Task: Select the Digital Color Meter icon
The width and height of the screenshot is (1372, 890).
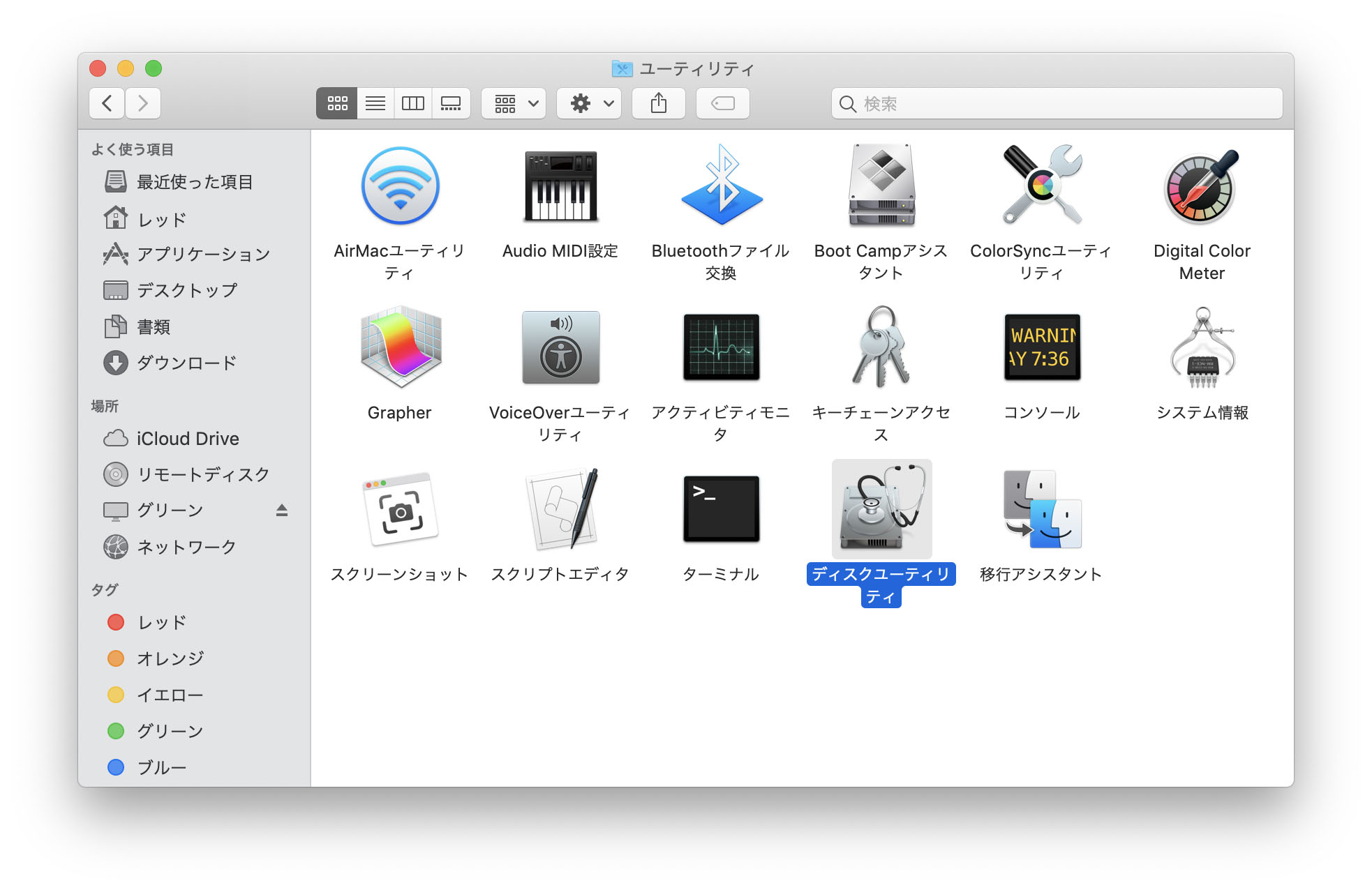Action: point(1202,186)
